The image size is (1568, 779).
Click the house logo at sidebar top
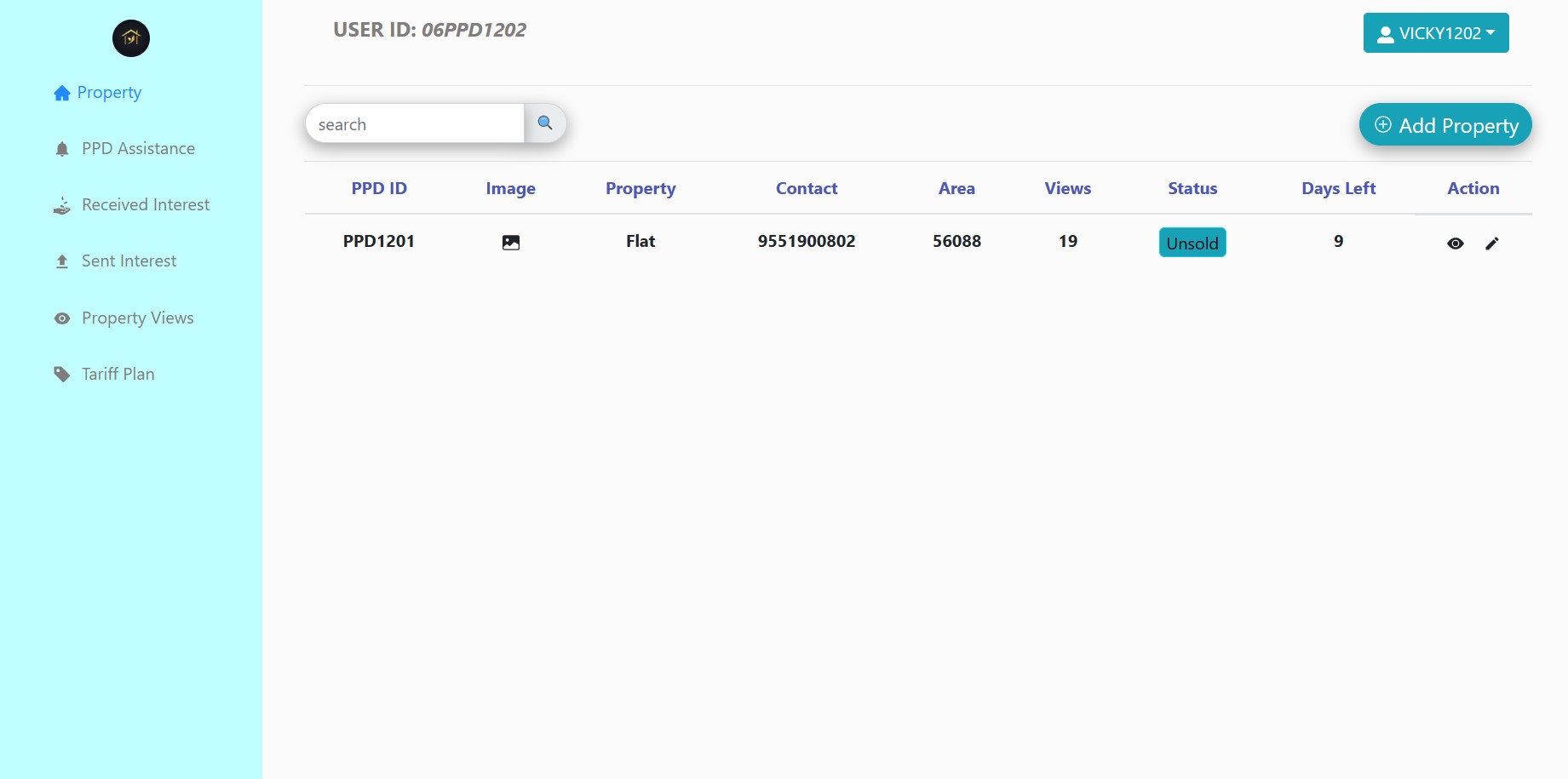[131, 38]
